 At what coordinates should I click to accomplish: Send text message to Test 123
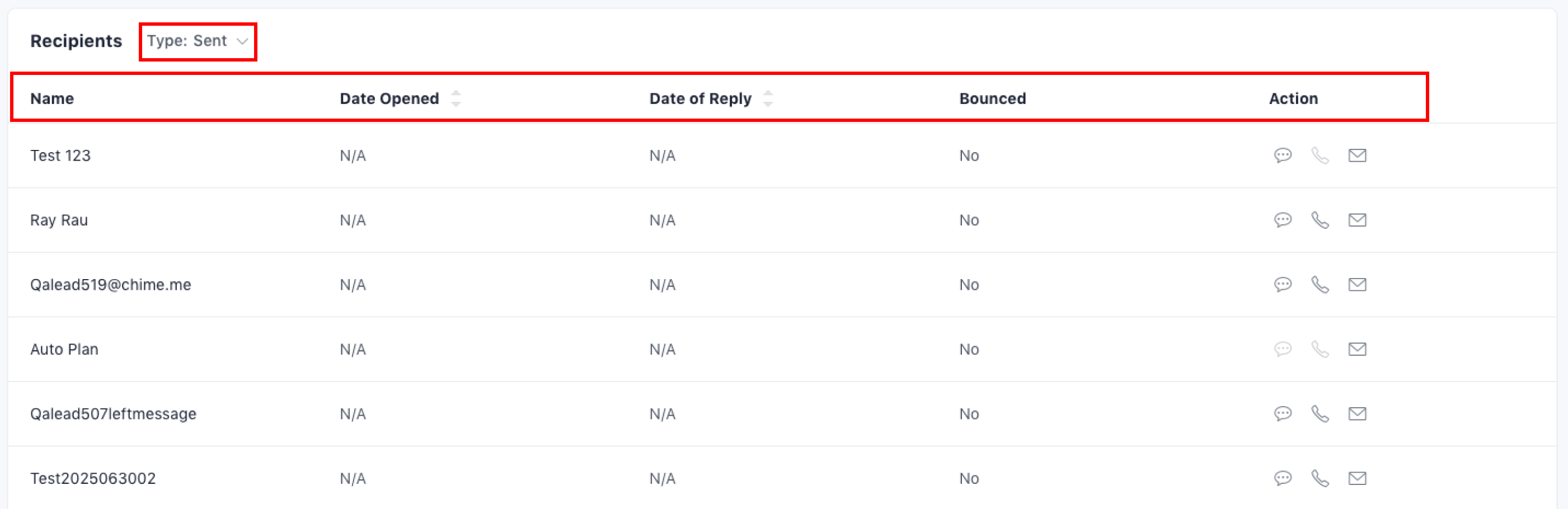[1283, 155]
